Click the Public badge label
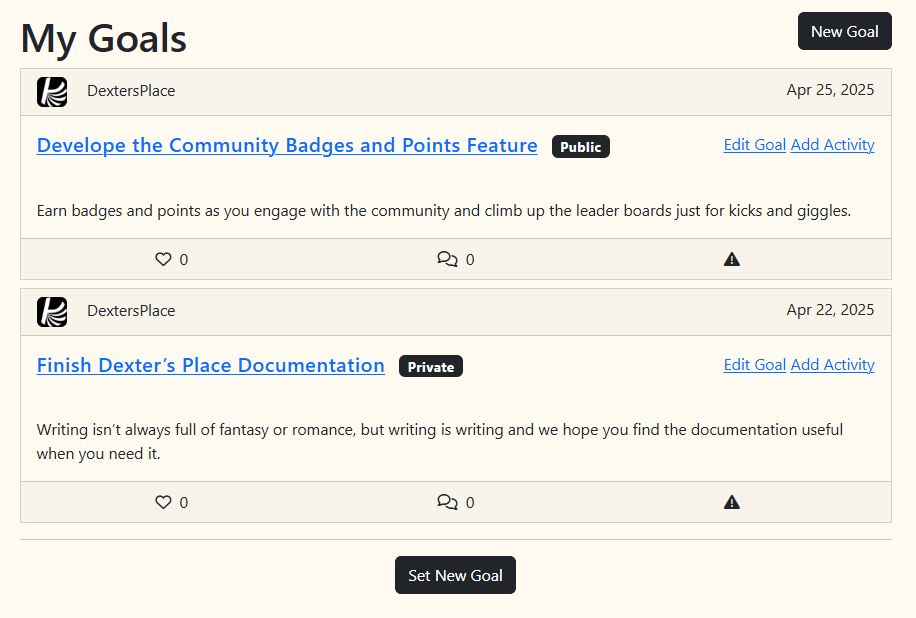Screen dimensions: 916x618 pyautogui.click(x=581, y=147)
